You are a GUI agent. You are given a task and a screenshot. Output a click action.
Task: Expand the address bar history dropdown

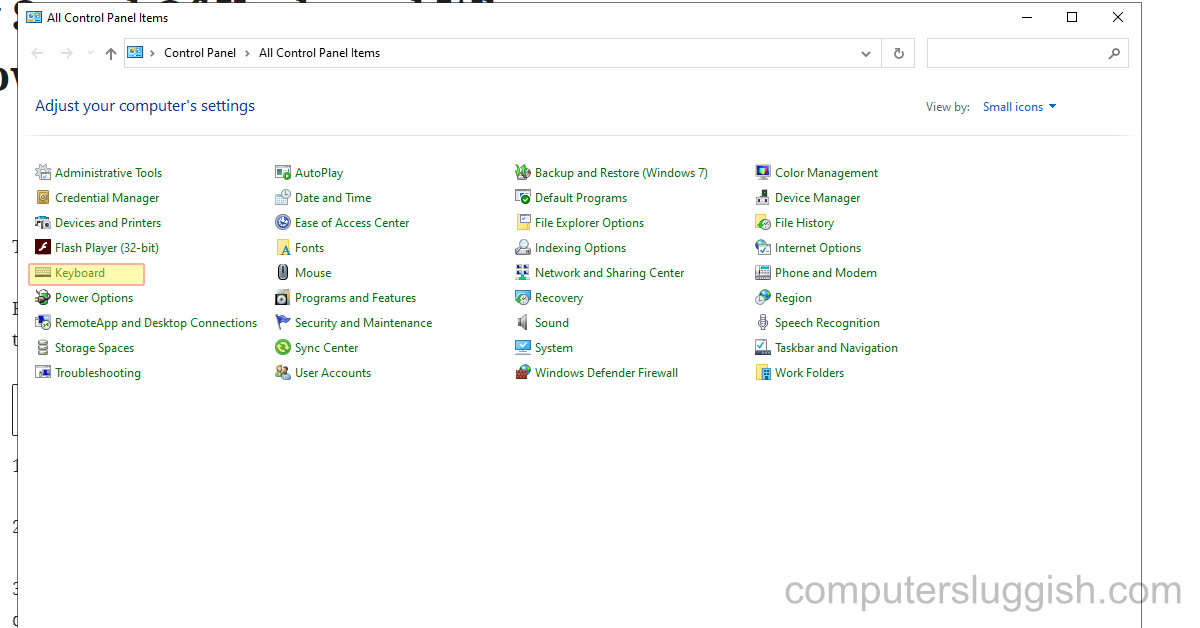pos(866,54)
